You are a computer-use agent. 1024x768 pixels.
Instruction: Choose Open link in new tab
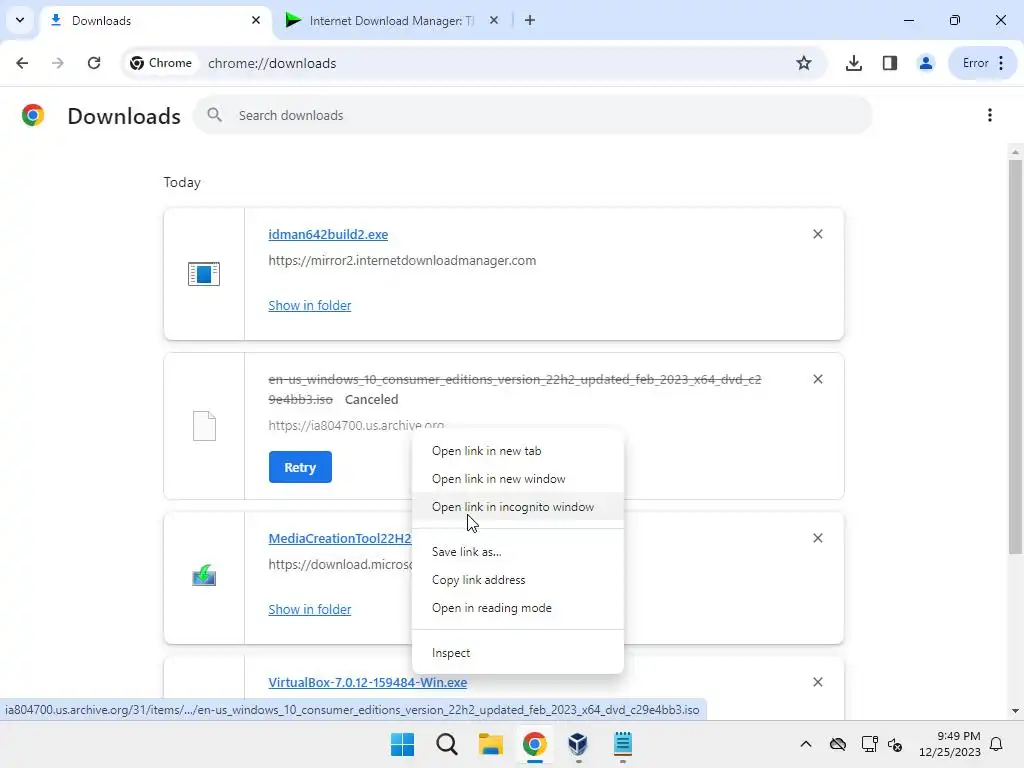pos(518,451)
